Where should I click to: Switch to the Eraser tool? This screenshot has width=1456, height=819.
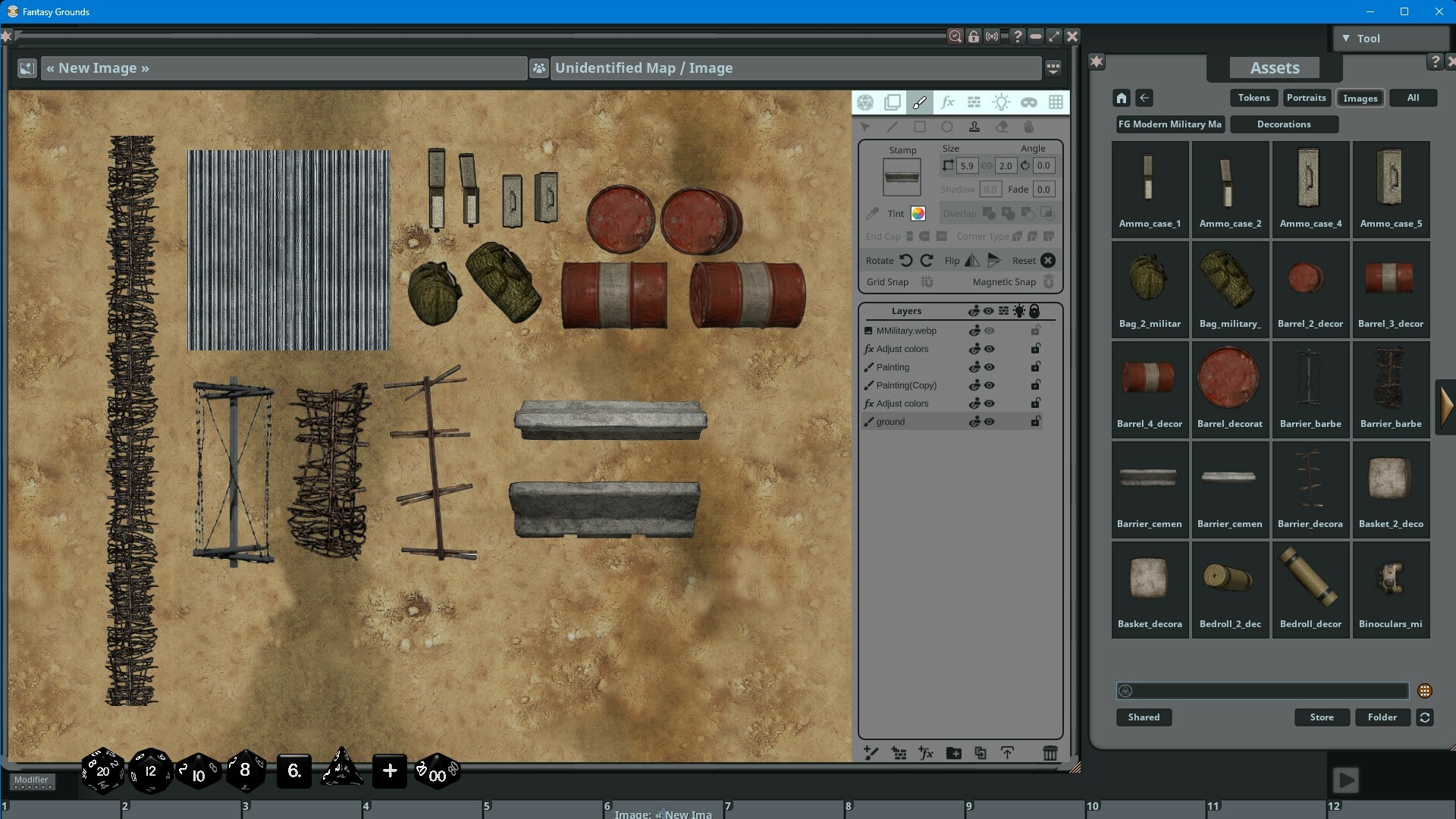tap(1003, 127)
